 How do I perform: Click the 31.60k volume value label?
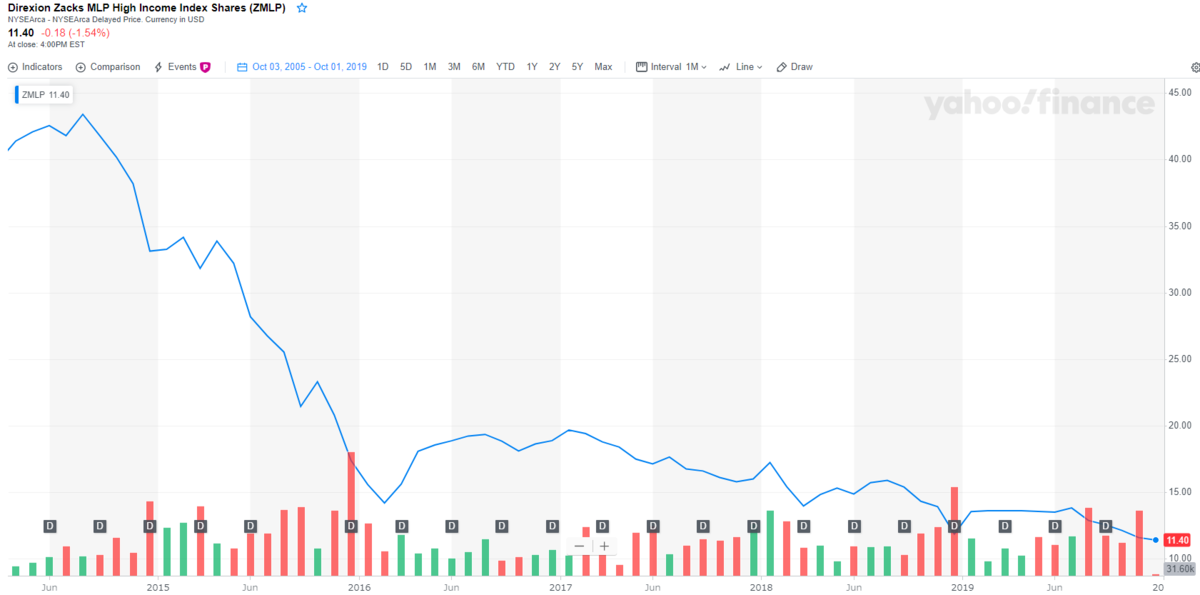point(1181,569)
